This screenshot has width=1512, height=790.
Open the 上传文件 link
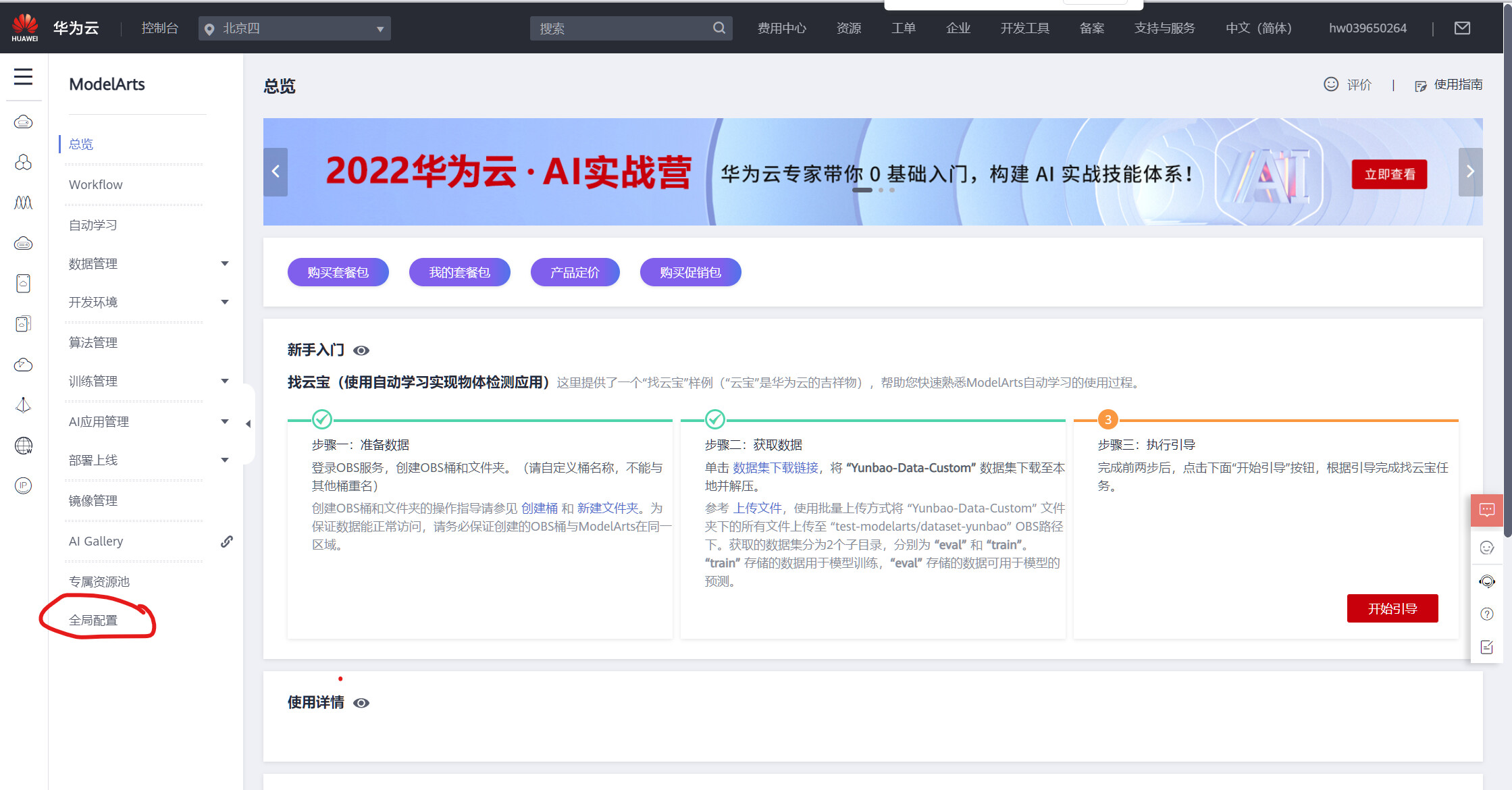pos(758,508)
